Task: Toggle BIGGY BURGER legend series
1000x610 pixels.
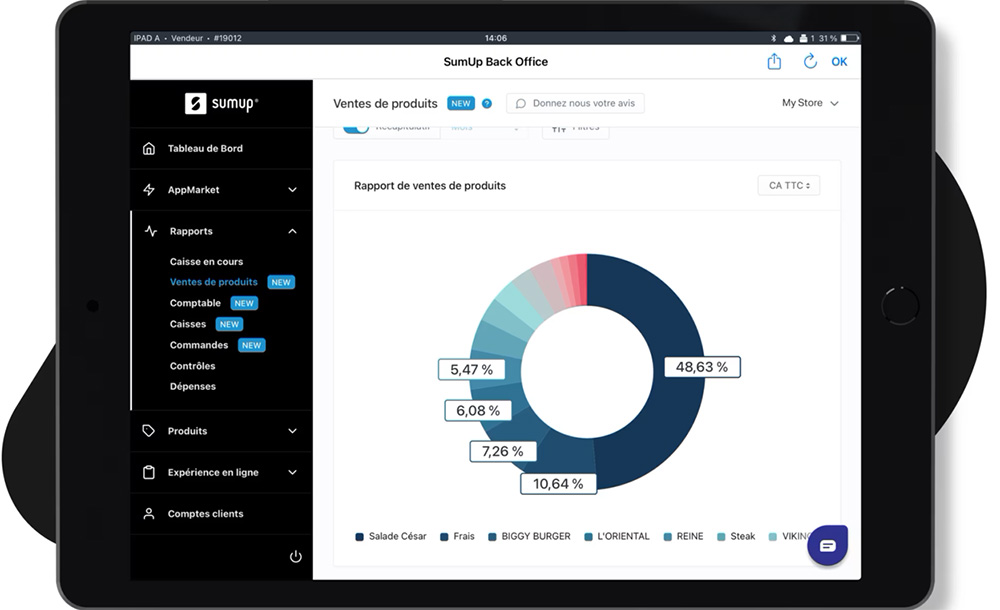Action: coord(528,537)
